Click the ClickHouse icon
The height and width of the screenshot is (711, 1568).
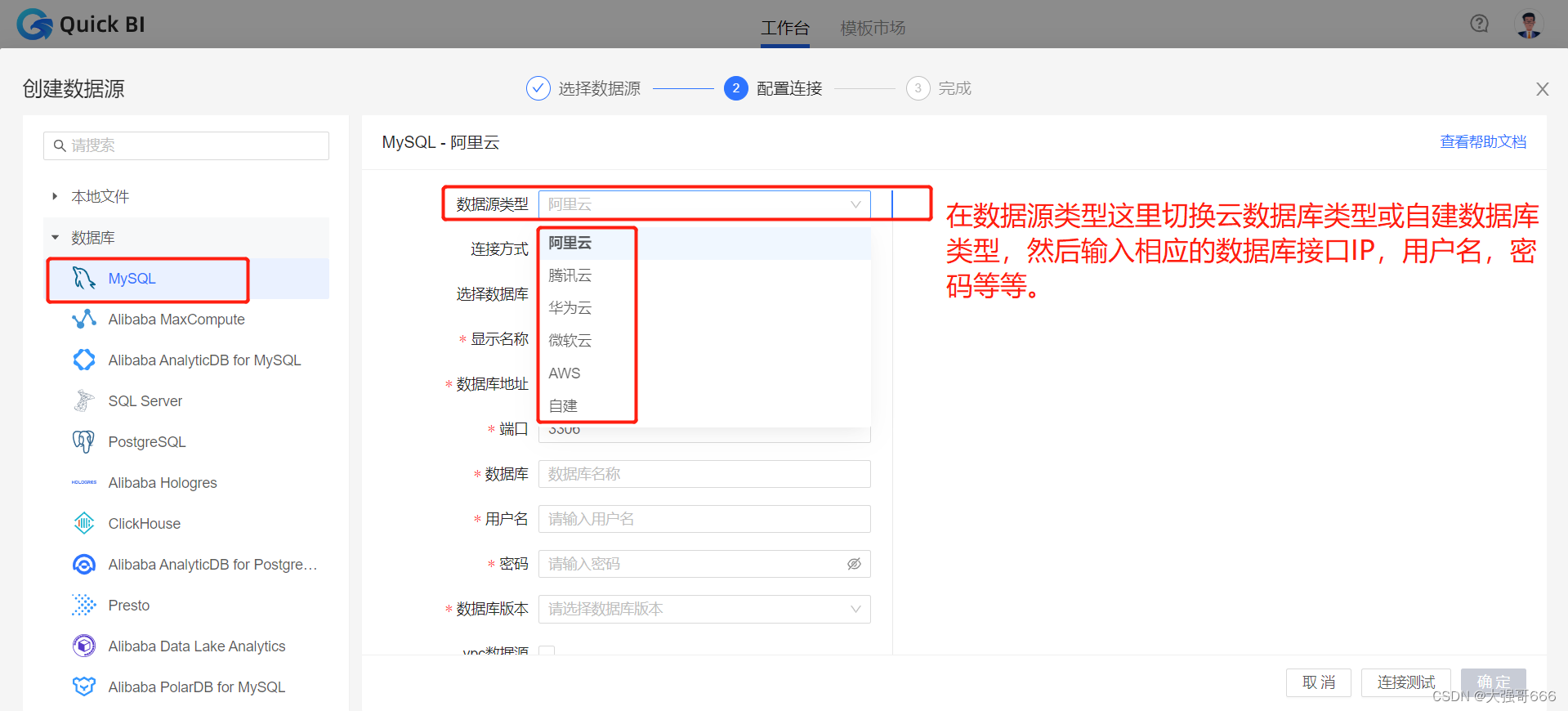pos(84,524)
